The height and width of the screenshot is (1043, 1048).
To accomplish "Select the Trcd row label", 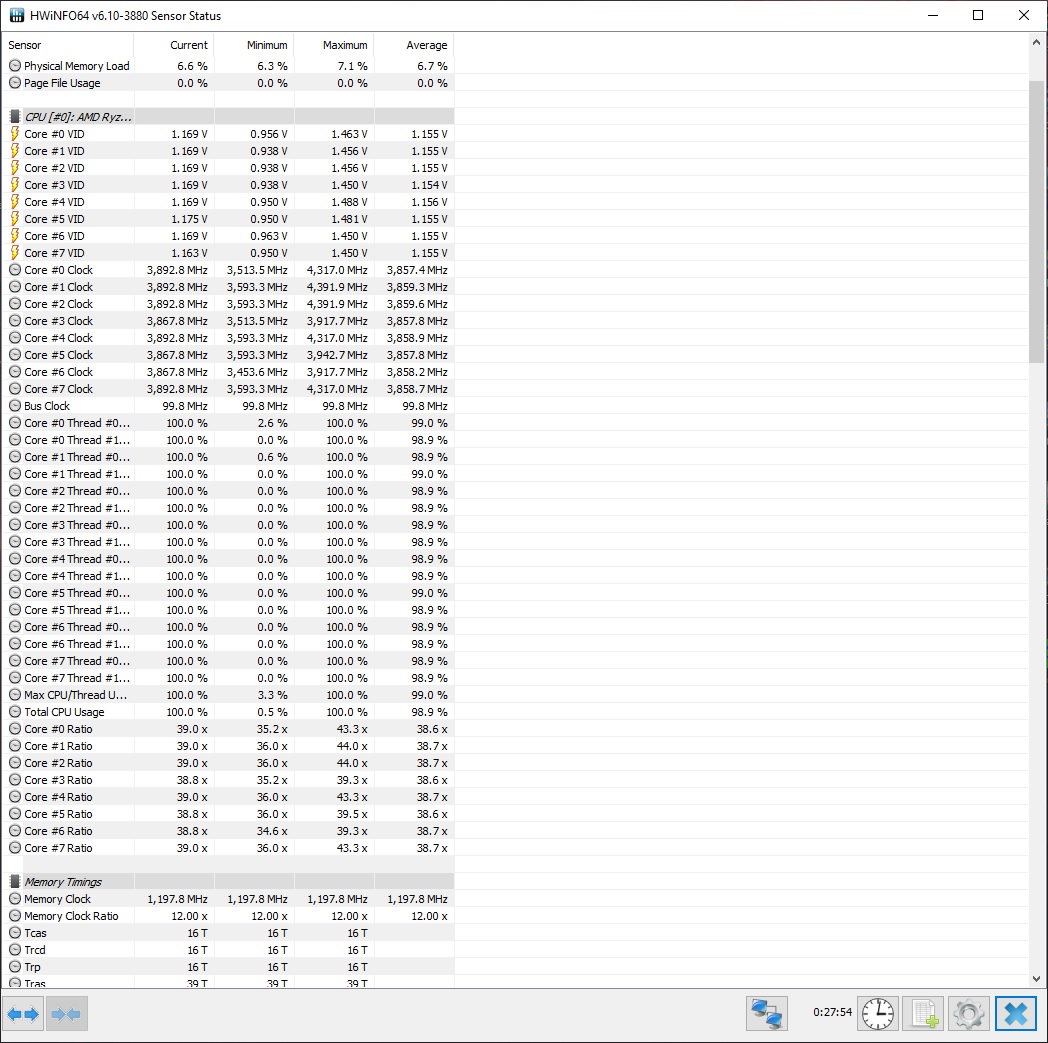I will 35,949.
